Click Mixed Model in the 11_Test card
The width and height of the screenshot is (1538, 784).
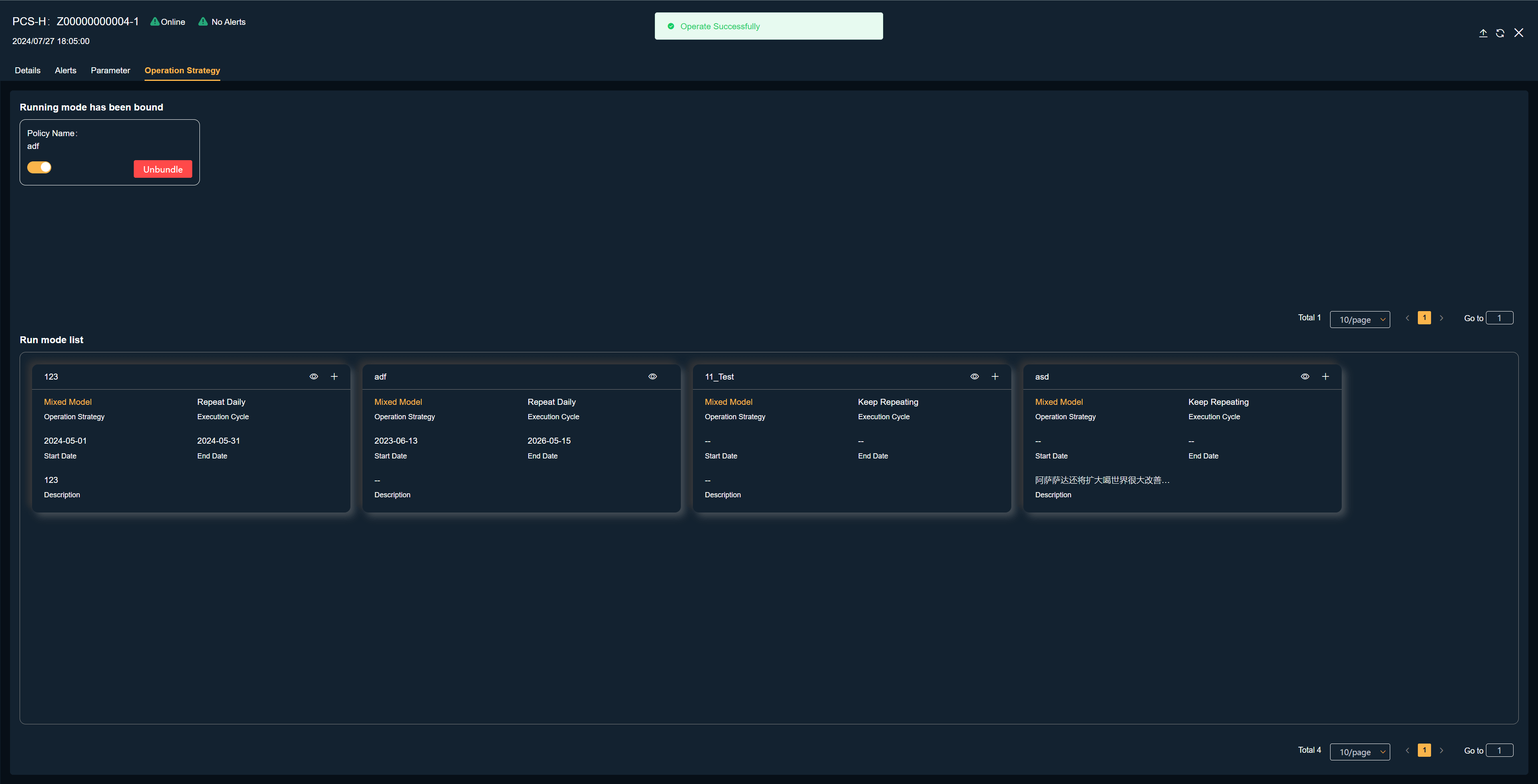(729, 402)
